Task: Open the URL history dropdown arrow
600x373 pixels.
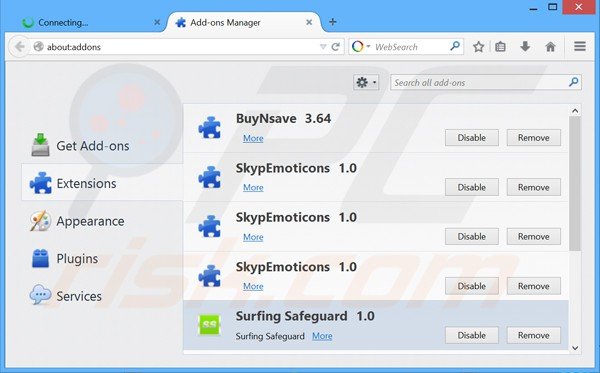Action: [323, 47]
